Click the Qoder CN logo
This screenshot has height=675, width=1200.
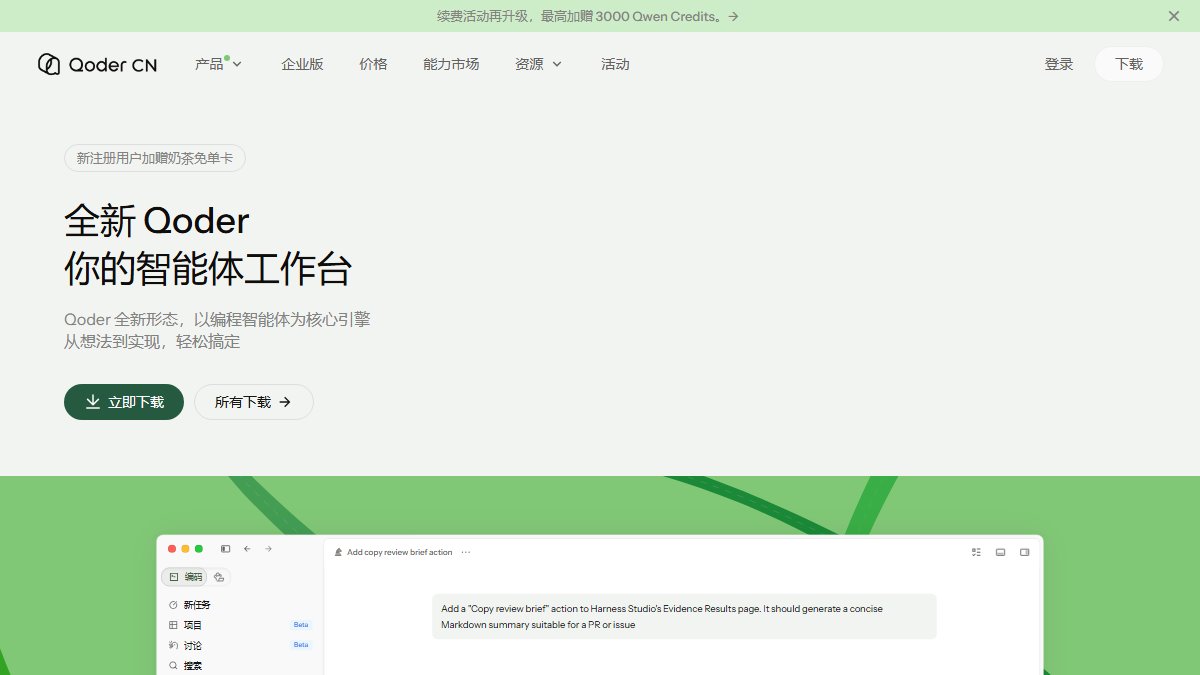point(97,64)
